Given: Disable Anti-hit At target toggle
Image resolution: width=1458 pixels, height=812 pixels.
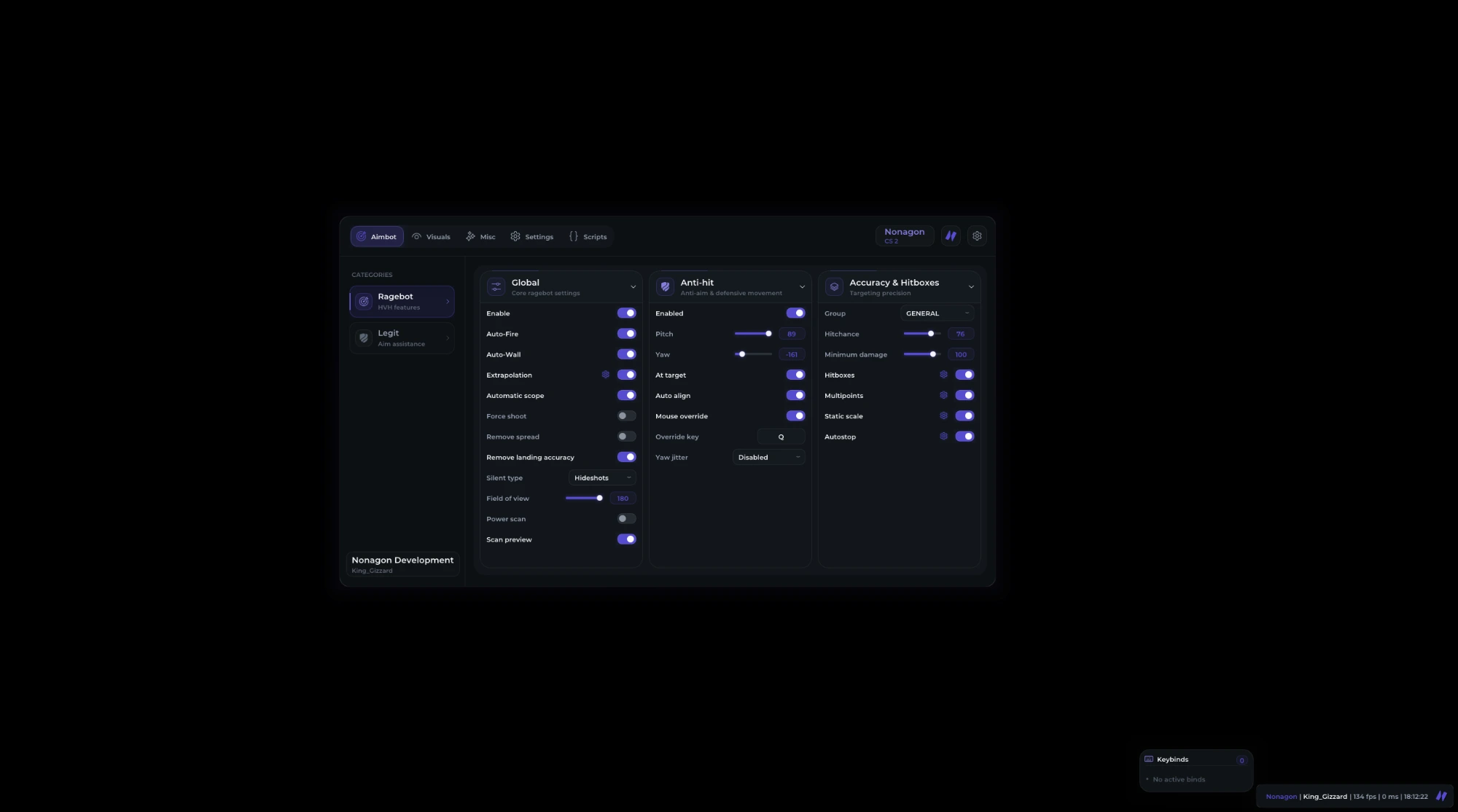Looking at the screenshot, I should pos(795,375).
